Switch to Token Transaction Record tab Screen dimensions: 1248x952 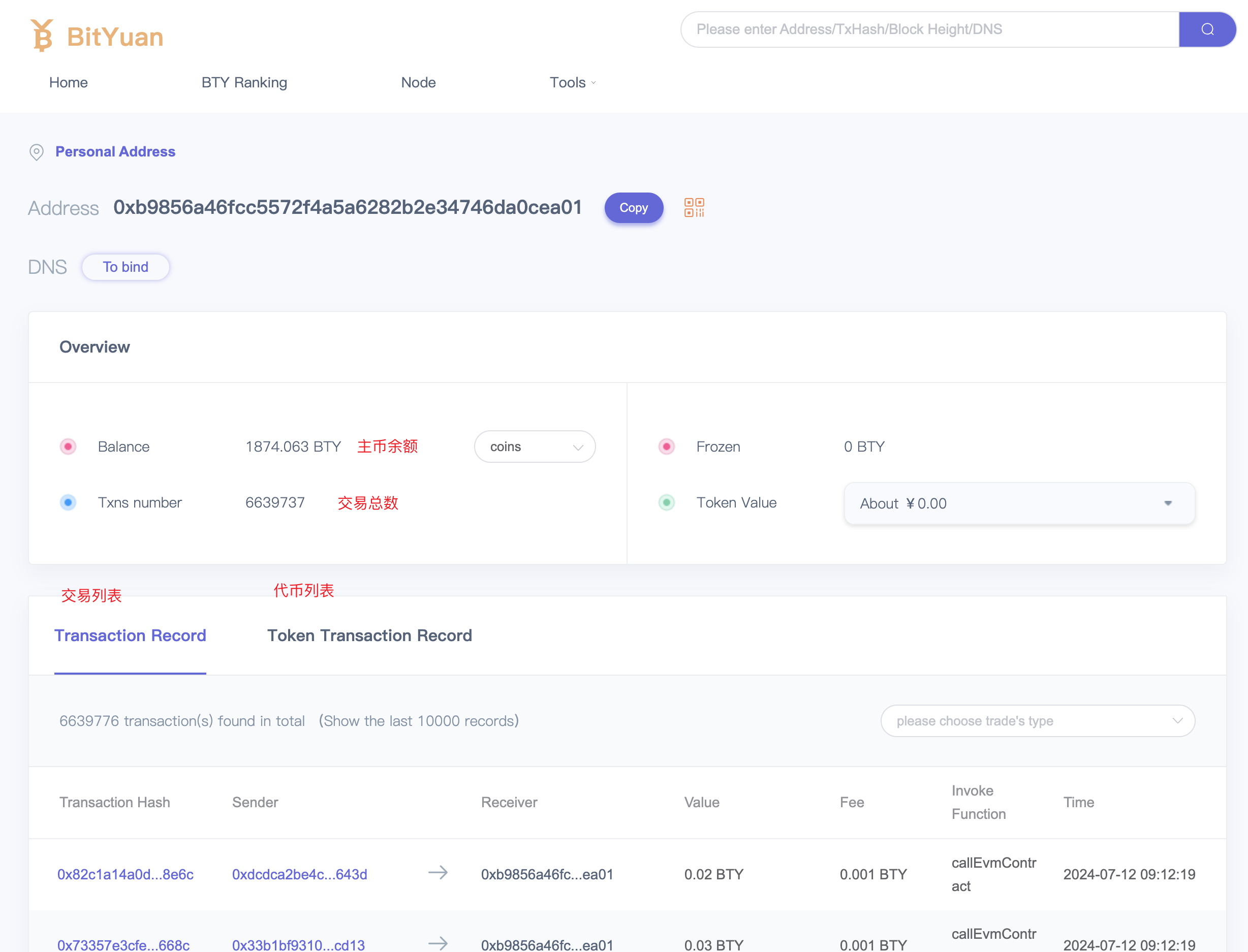(x=369, y=636)
